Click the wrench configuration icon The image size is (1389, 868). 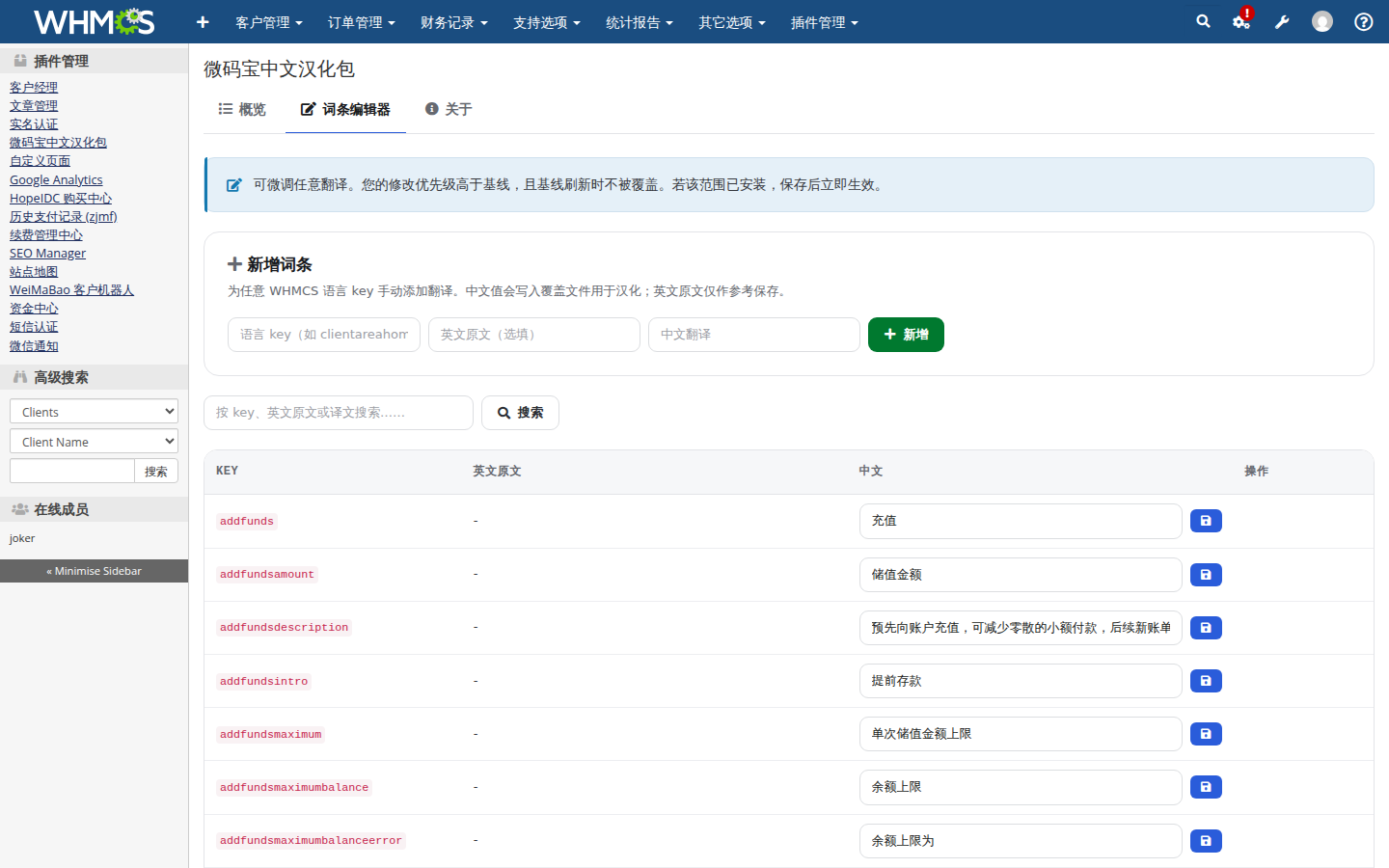point(1282,21)
